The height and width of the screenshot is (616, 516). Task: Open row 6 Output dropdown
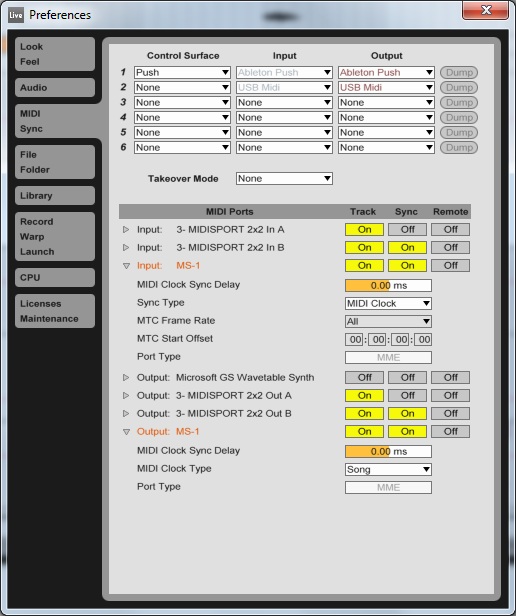click(386, 148)
